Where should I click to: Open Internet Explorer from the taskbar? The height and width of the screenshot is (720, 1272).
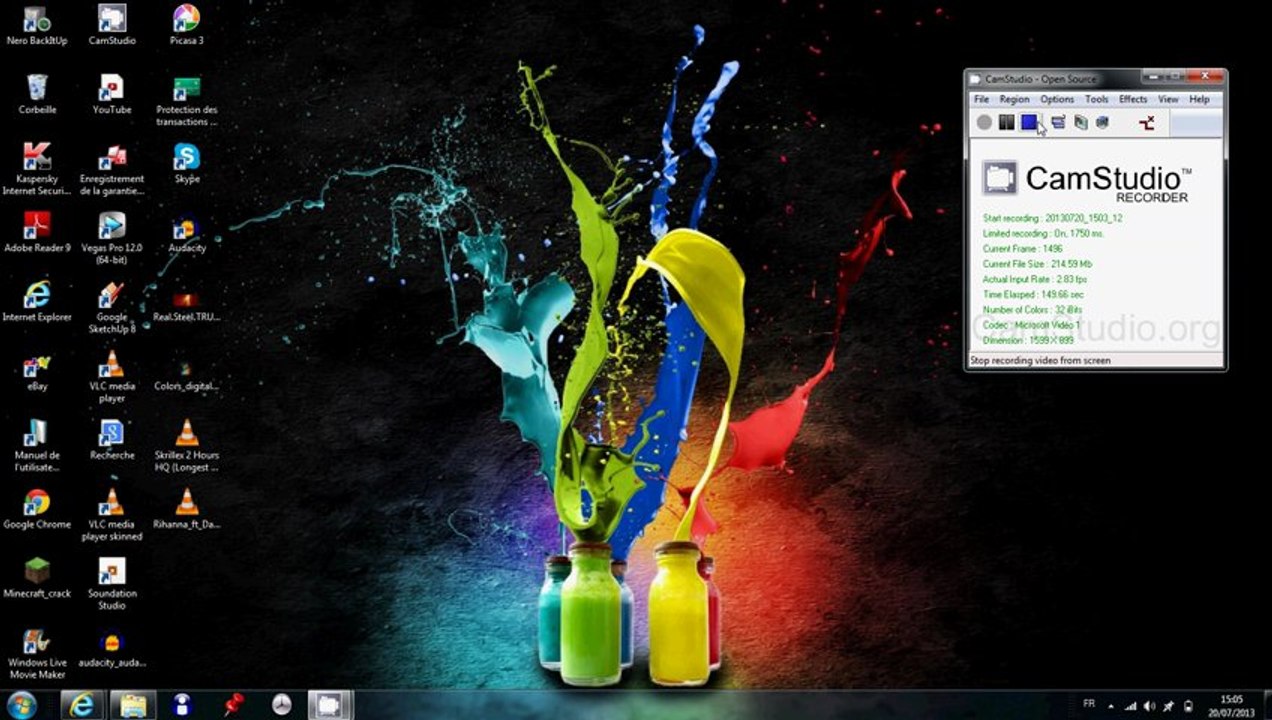coord(82,705)
